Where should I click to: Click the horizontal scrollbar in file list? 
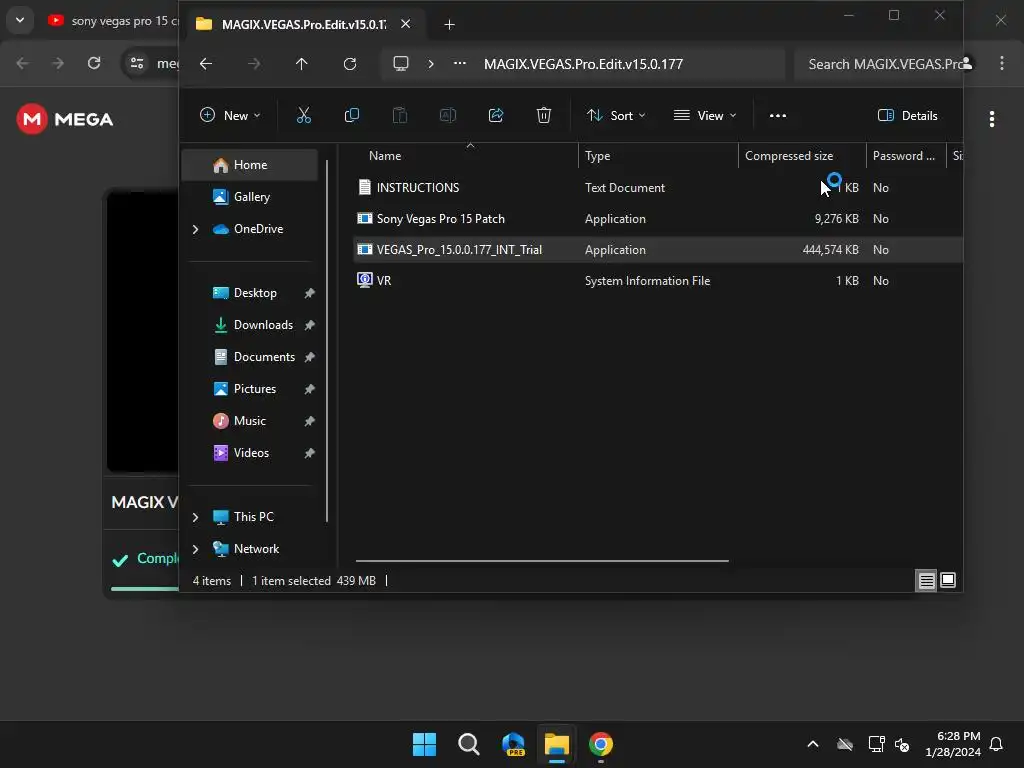541,560
